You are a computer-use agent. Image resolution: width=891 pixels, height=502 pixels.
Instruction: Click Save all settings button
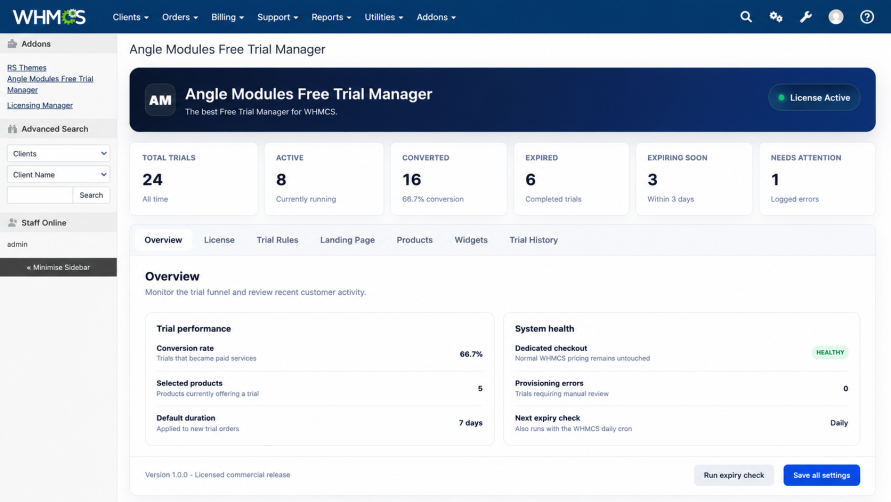tap(822, 475)
